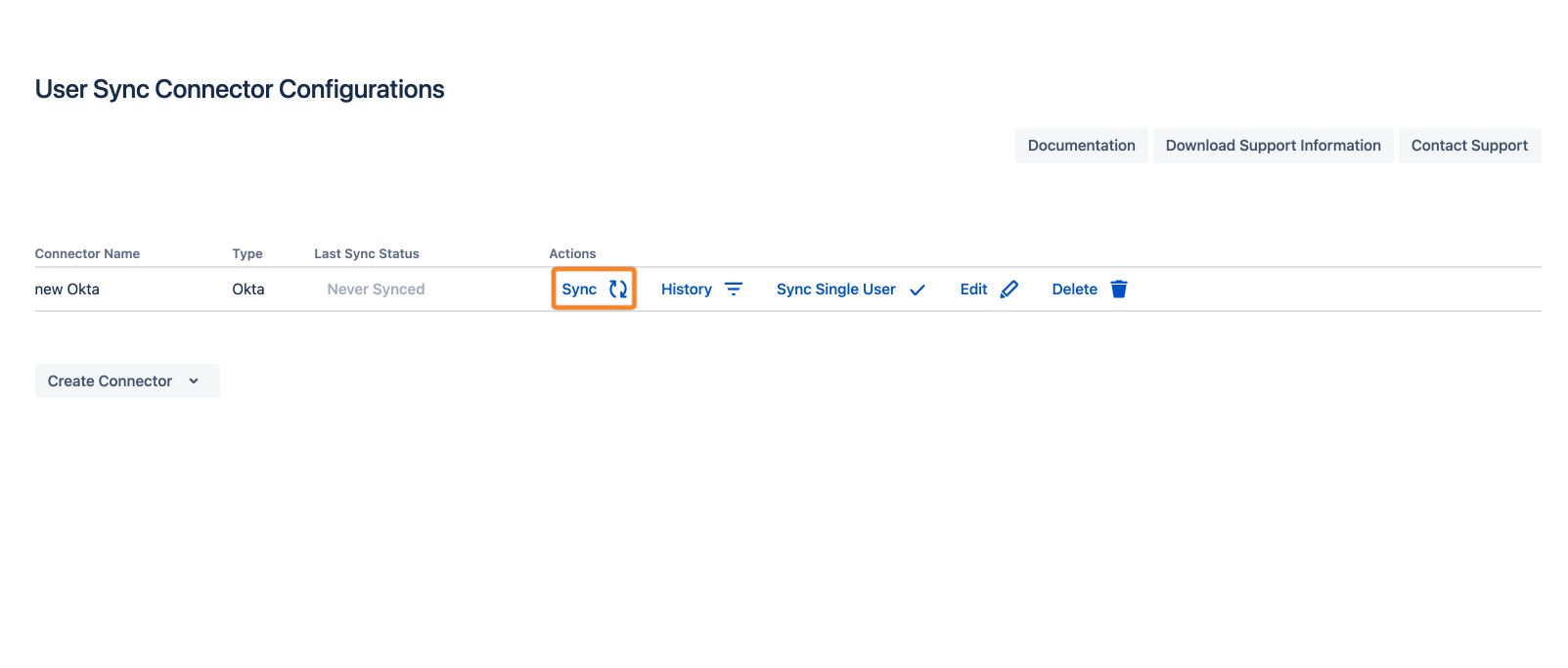Open the History text link
The height and width of the screenshot is (668, 1568).
pos(687,289)
